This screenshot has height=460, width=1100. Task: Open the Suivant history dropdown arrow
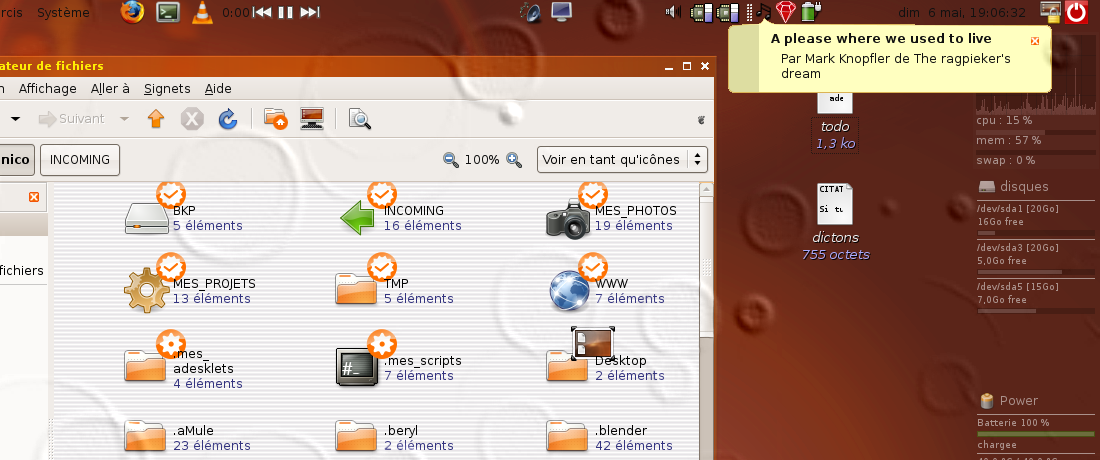(124, 119)
